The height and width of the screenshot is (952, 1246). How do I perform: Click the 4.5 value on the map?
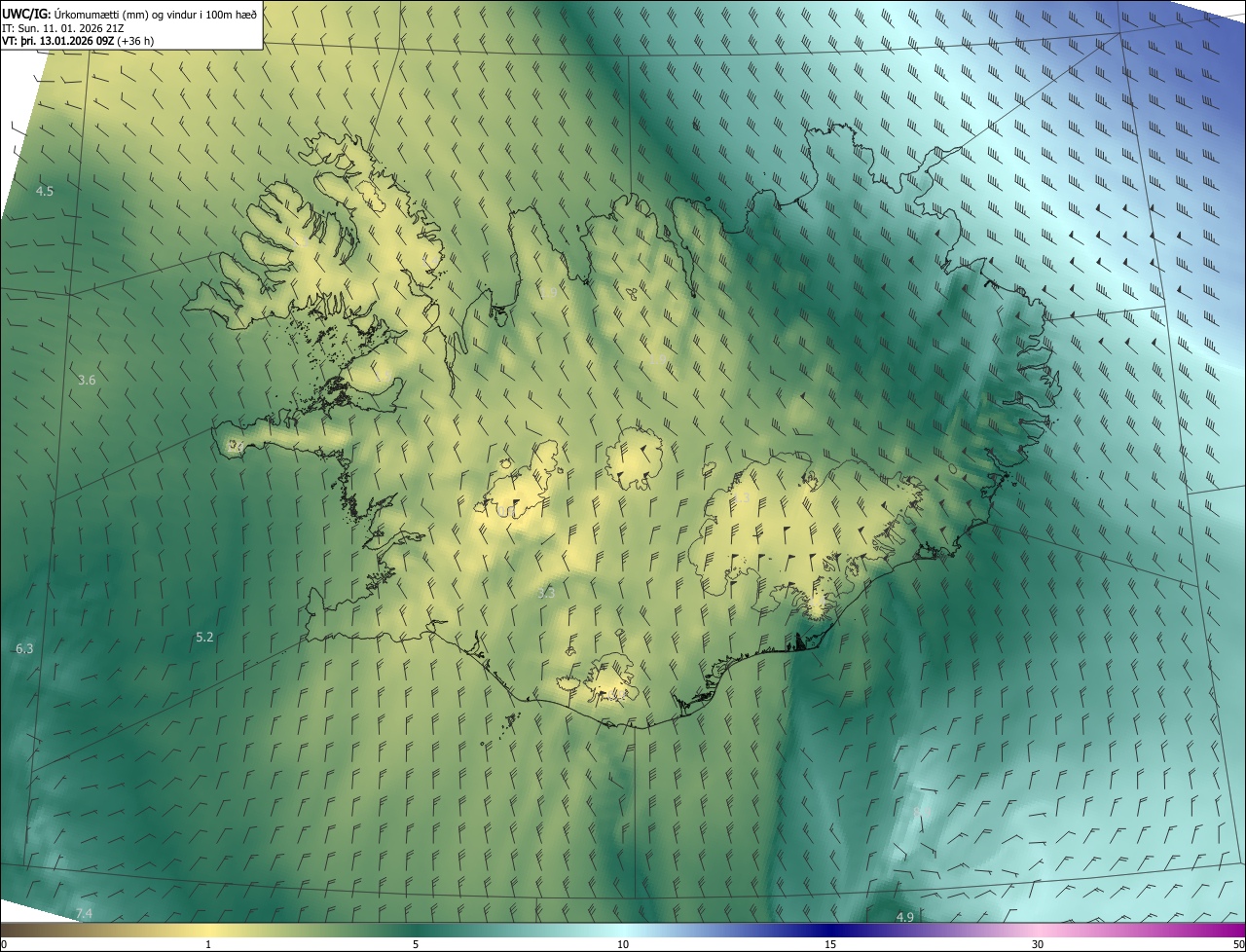pos(45,191)
